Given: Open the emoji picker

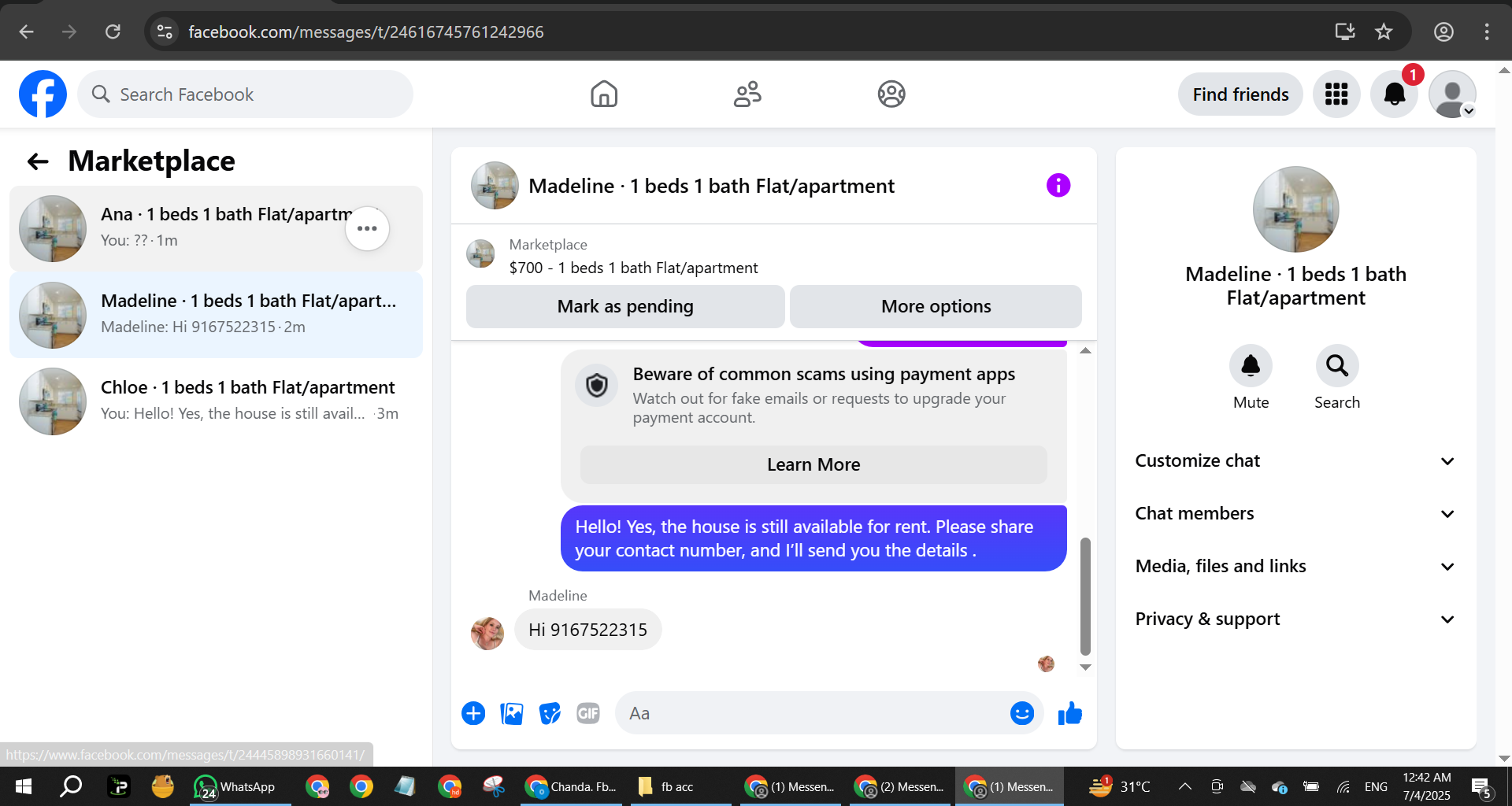Looking at the screenshot, I should (1022, 714).
